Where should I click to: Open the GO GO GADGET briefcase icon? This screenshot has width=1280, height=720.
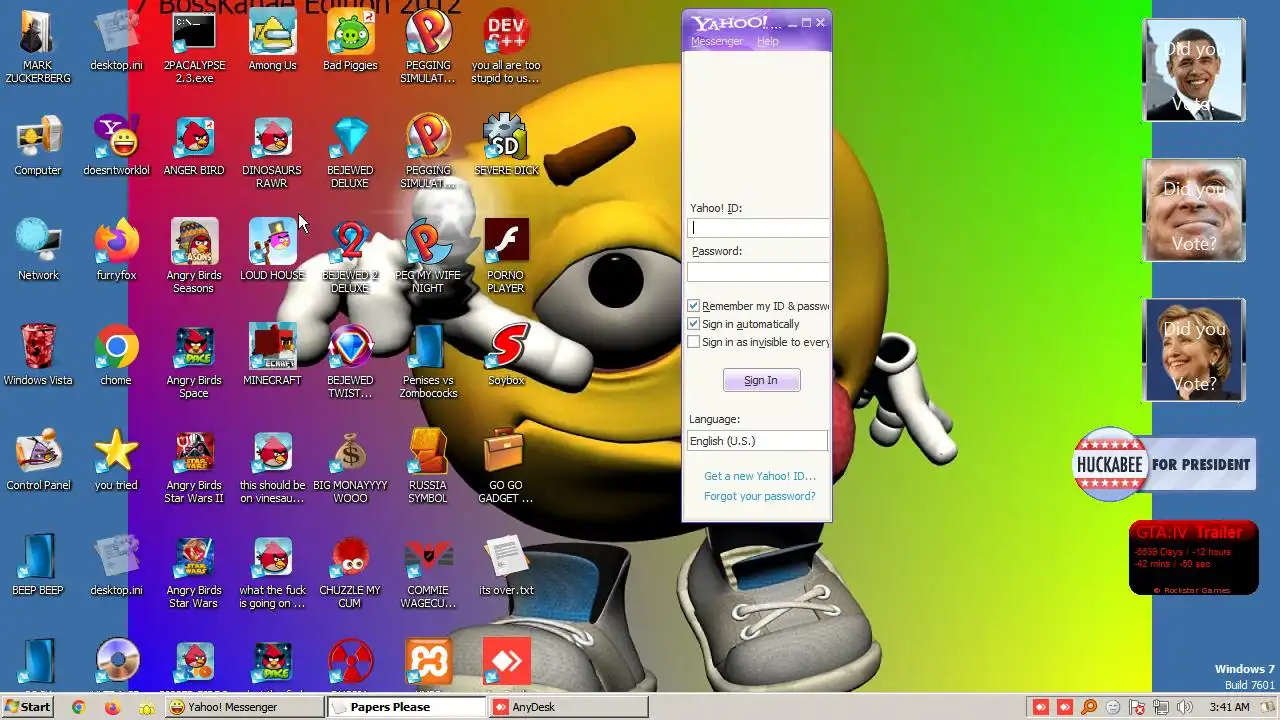point(506,467)
